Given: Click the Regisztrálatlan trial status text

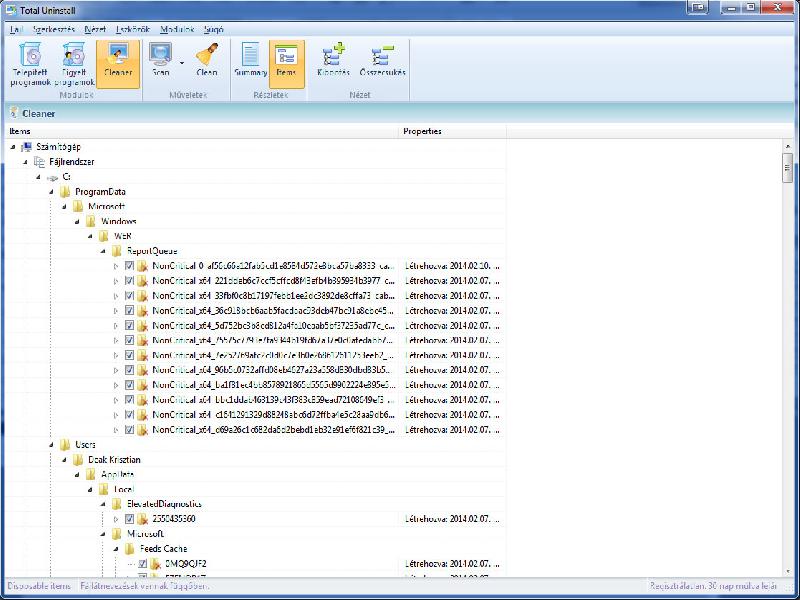Looking at the screenshot, I should [713, 586].
